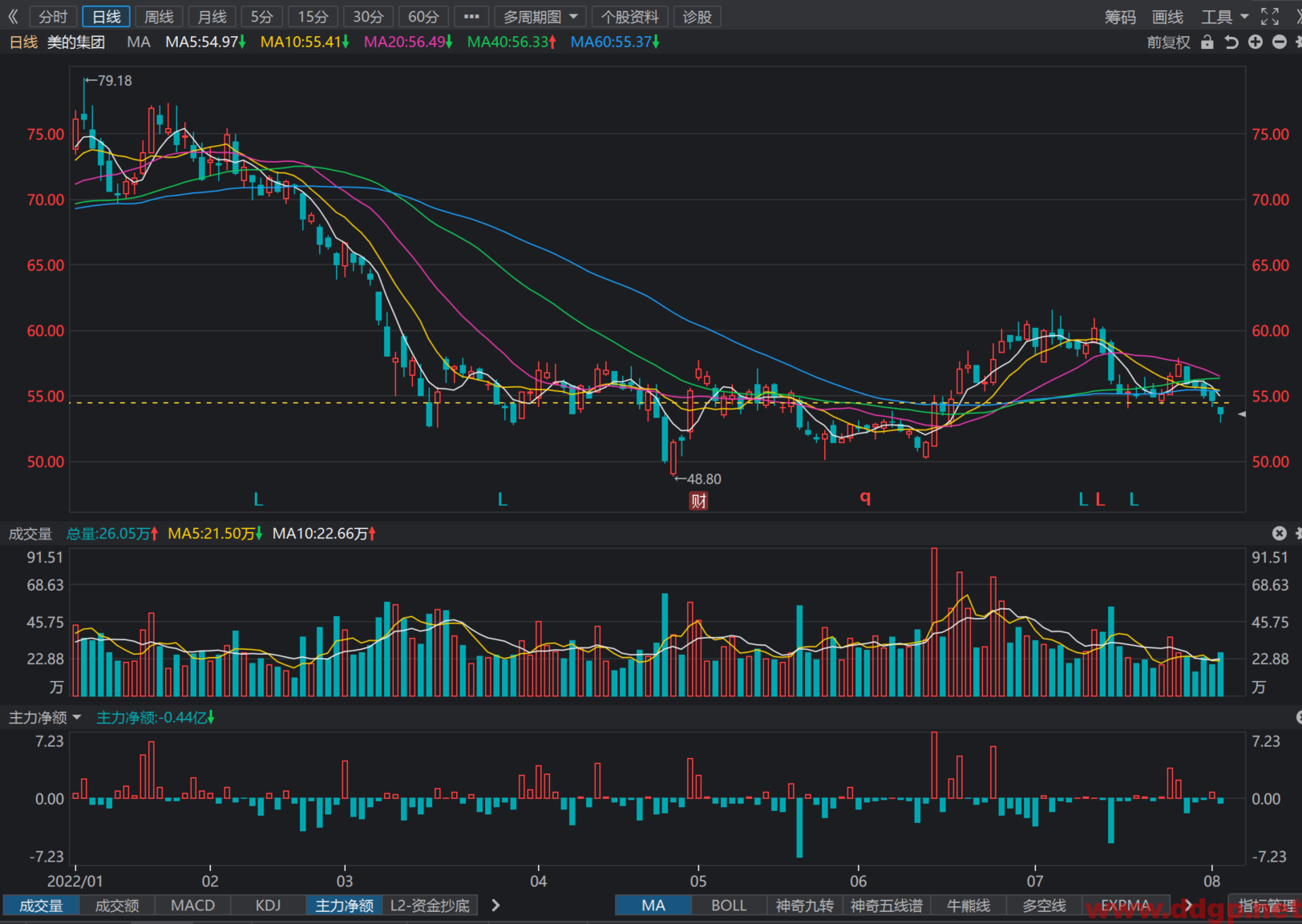
Task: Click the lock icon beside 前复权
Action: pos(1207,42)
